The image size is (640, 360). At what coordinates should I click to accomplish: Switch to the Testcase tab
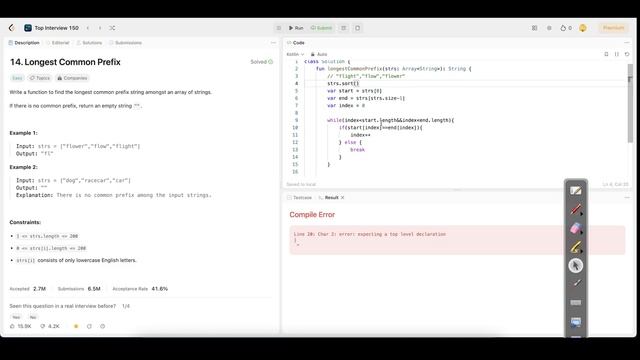[x=299, y=198]
